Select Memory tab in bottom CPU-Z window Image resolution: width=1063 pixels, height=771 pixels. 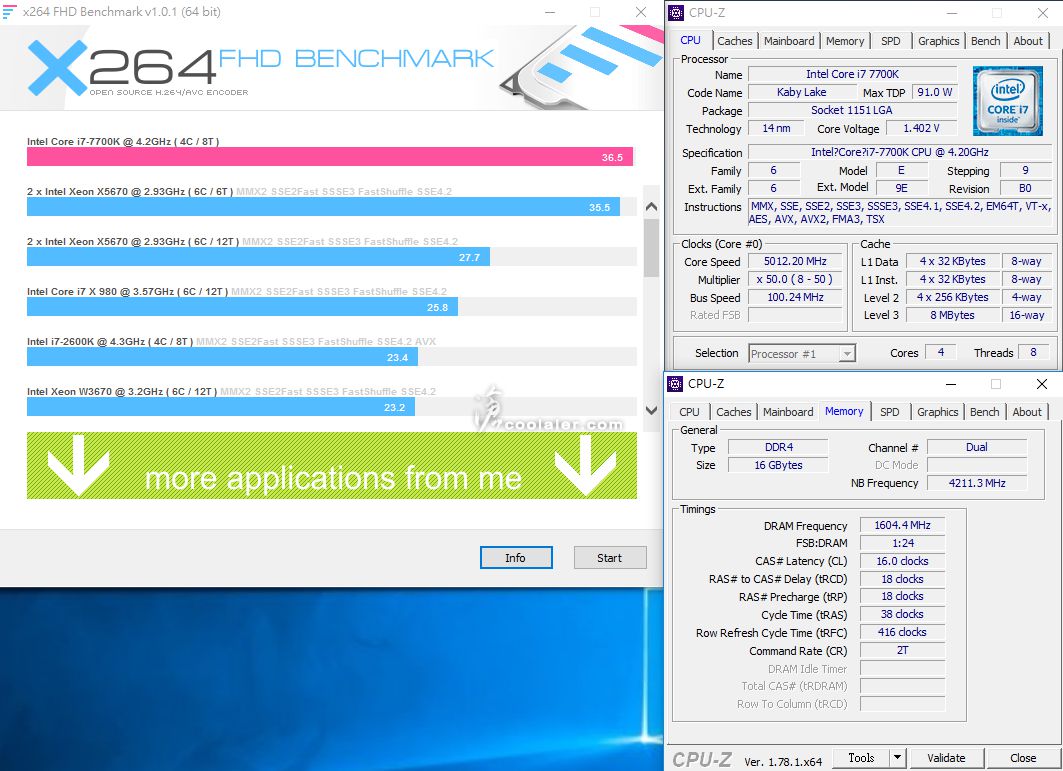coord(844,411)
